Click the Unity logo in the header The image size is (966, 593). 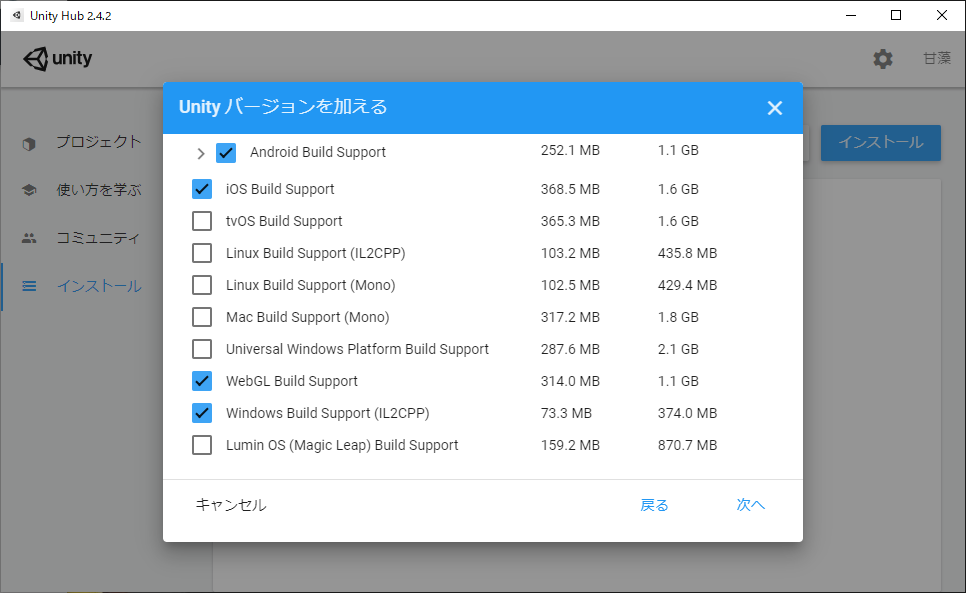click(57, 58)
